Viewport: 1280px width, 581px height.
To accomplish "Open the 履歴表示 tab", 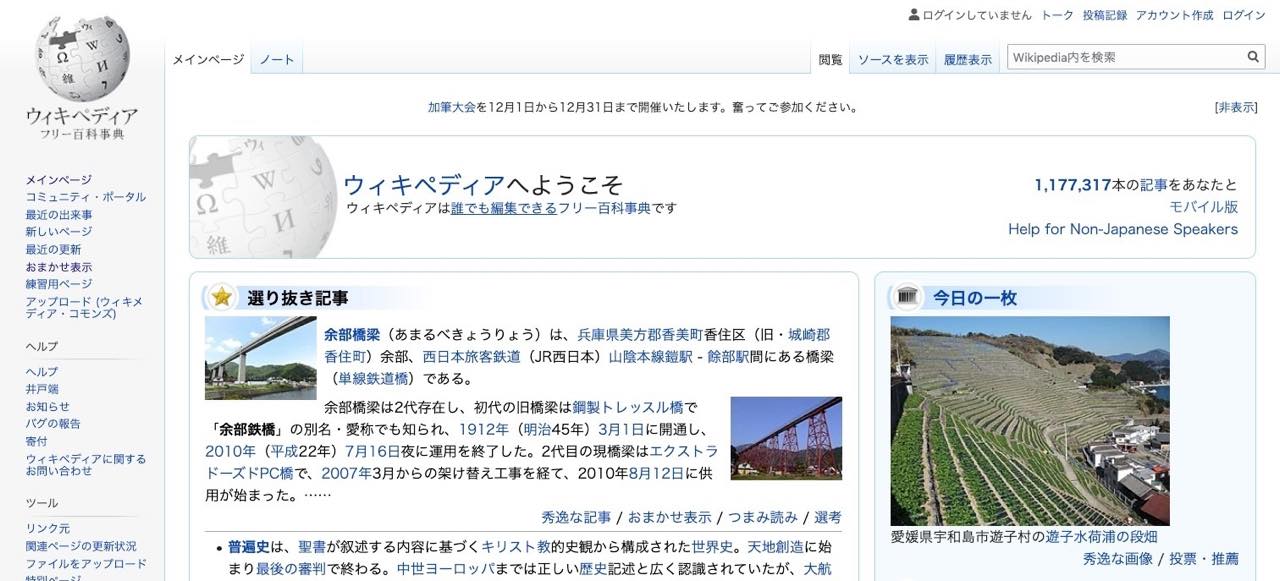I will point(967,60).
